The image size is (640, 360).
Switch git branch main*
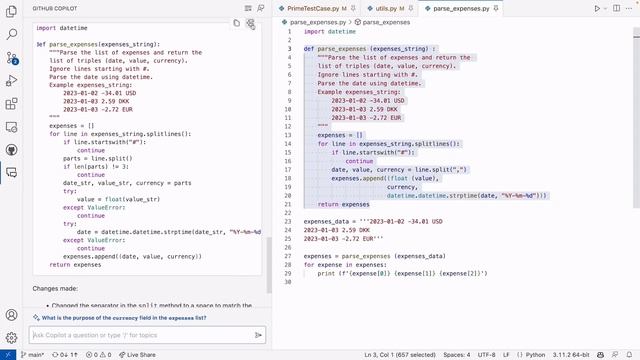32,355
